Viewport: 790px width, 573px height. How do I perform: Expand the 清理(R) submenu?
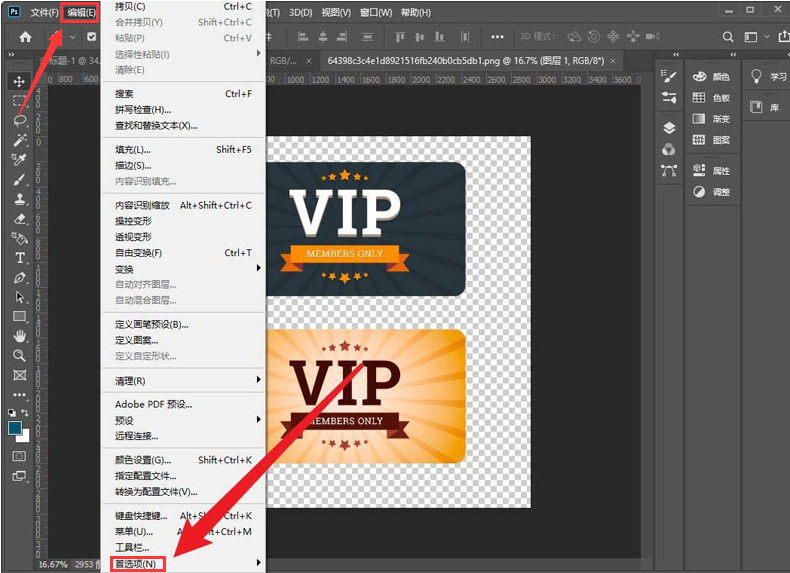130,381
